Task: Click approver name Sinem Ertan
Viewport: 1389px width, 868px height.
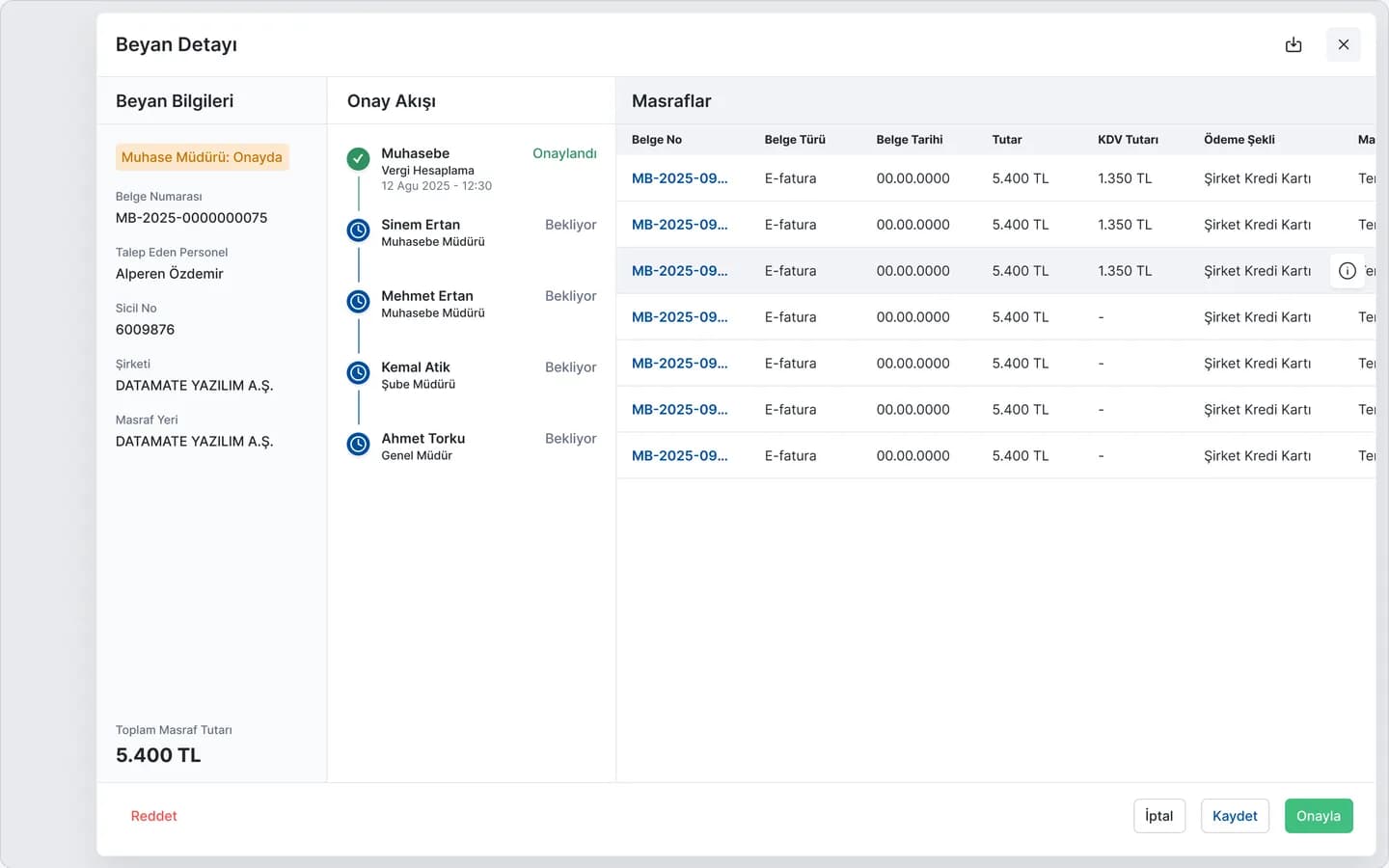Action: point(421,225)
